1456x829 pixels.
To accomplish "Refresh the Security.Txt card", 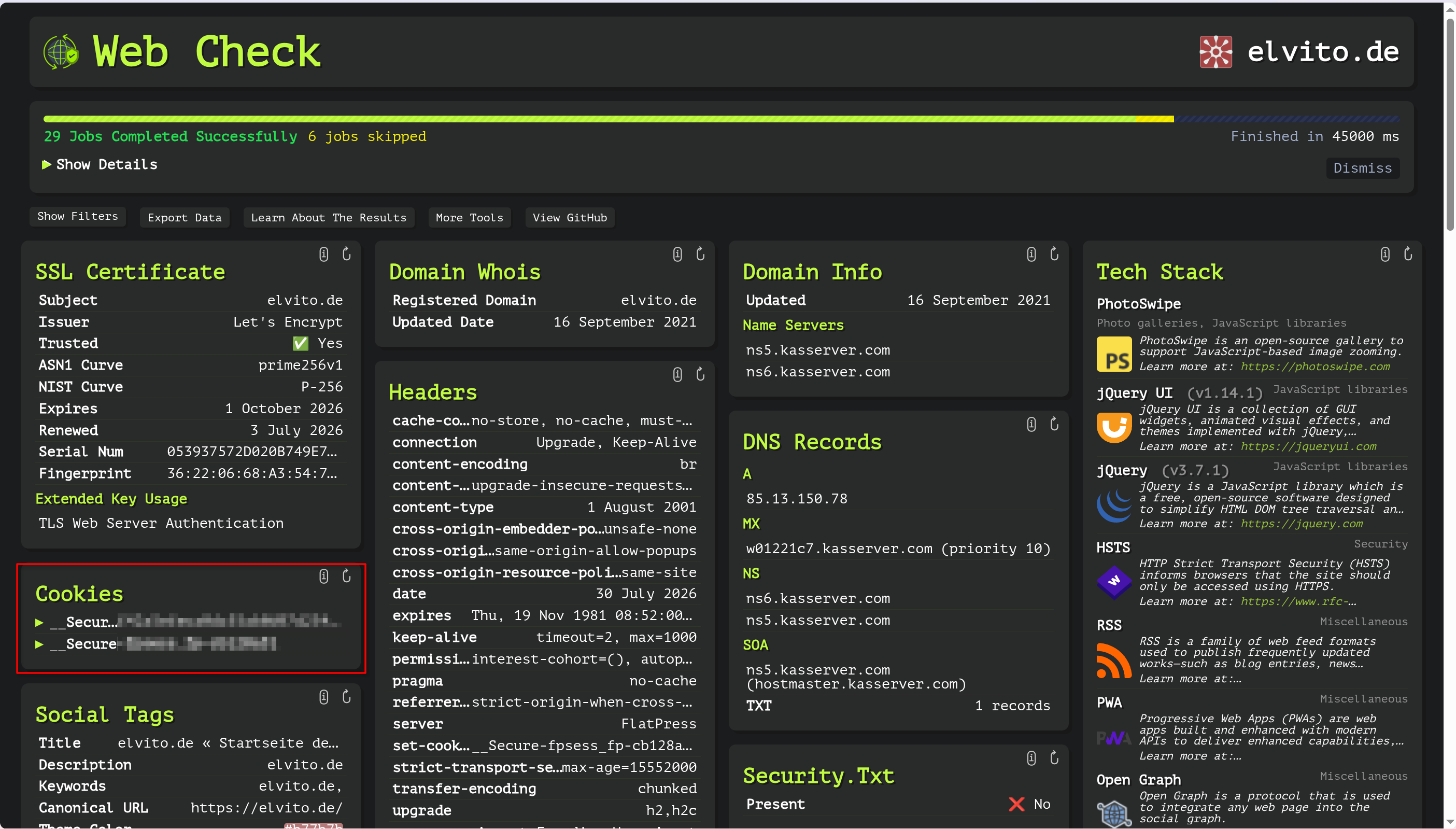I will (1055, 758).
